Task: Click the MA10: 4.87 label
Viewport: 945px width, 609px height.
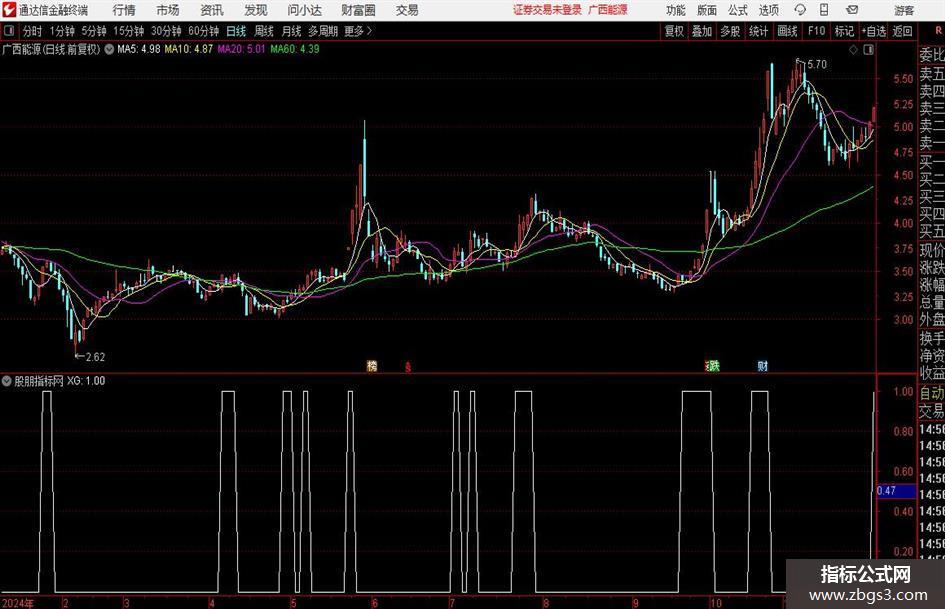Action: (x=189, y=49)
